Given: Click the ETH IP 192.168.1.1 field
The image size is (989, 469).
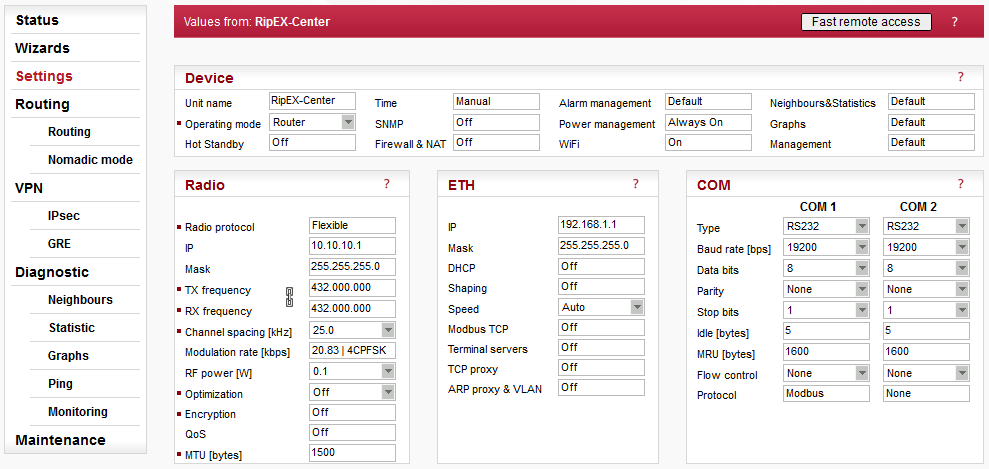Looking at the screenshot, I should point(602,224).
